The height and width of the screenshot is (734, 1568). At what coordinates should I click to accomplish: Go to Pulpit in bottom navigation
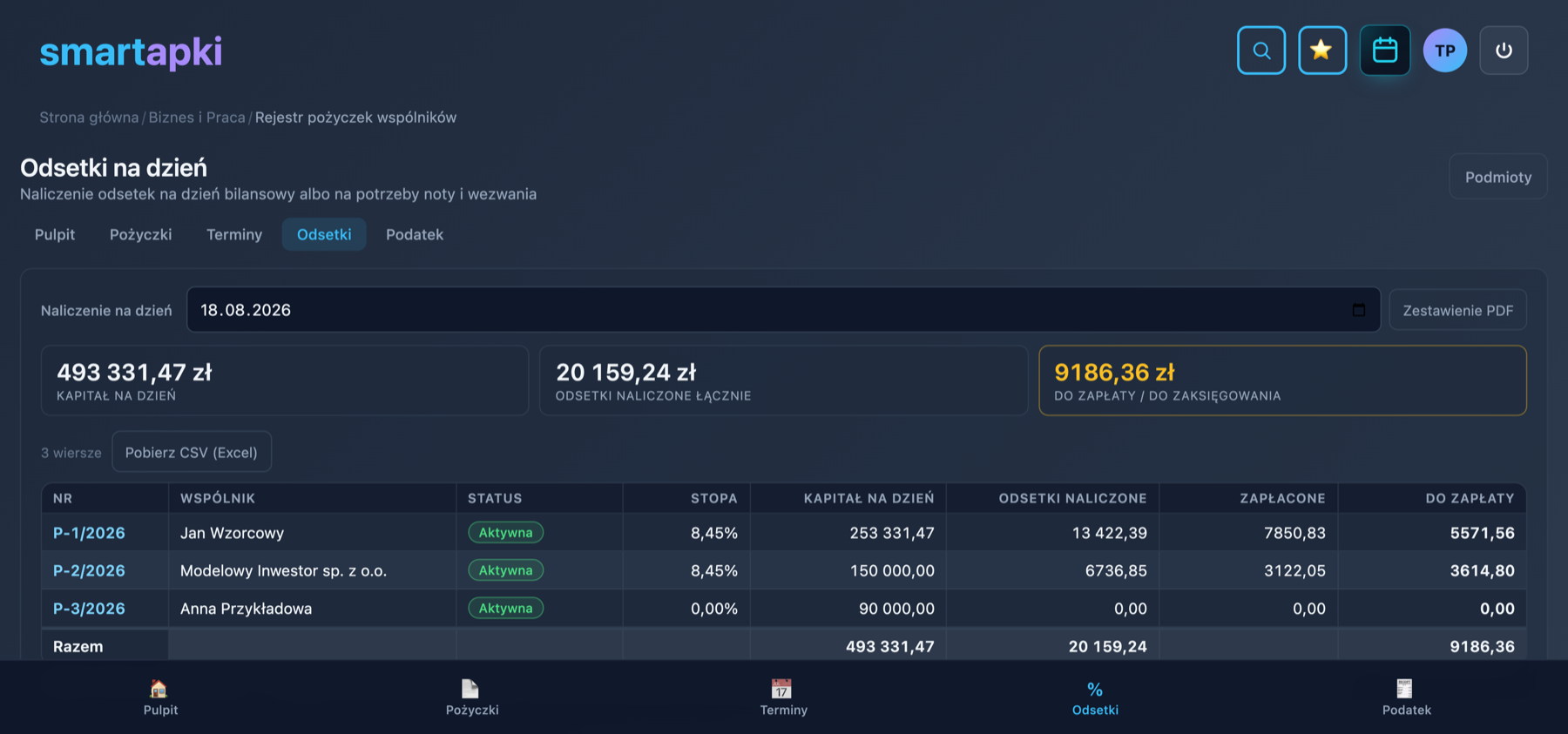tap(160, 697)
